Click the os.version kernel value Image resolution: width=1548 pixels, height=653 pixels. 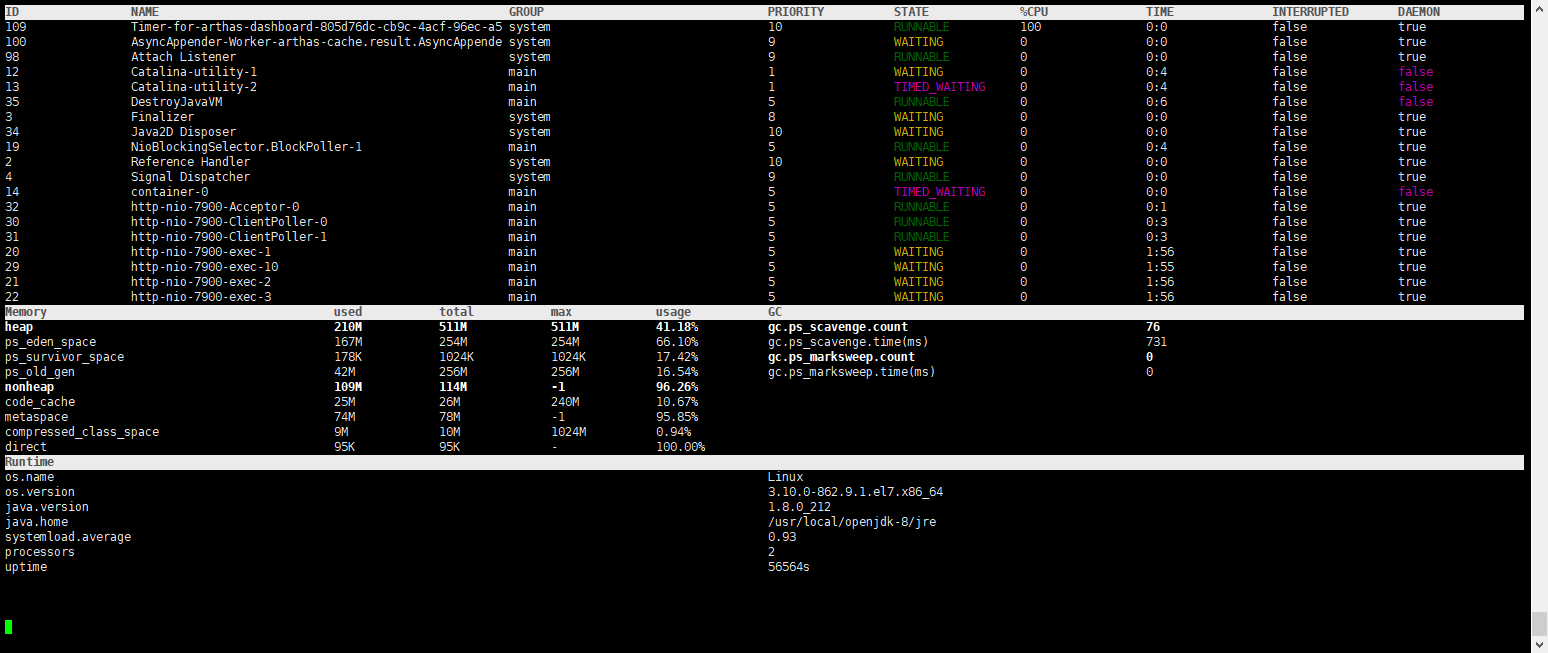pos(855,492)
